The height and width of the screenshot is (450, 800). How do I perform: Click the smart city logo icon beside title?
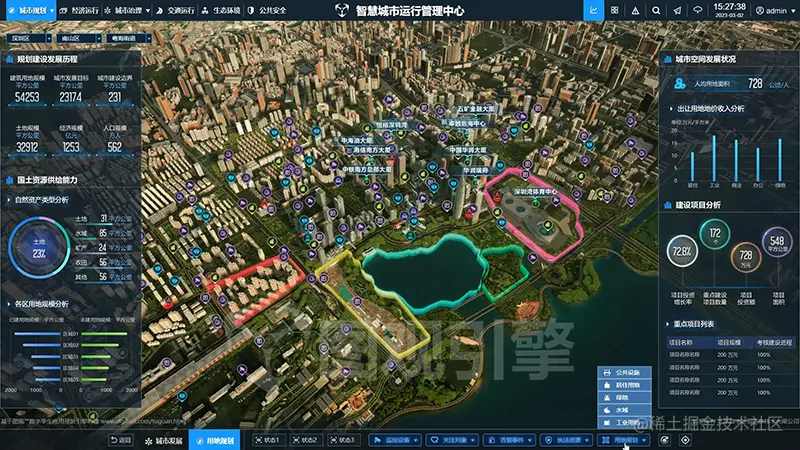coord(342,10)
